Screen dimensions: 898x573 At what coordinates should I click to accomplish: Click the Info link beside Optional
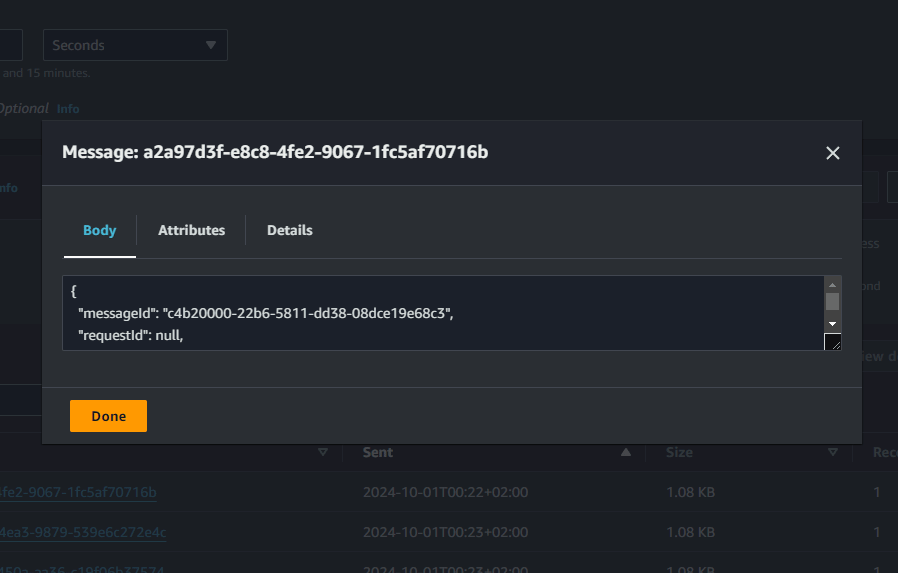click(x=68, y=108)
